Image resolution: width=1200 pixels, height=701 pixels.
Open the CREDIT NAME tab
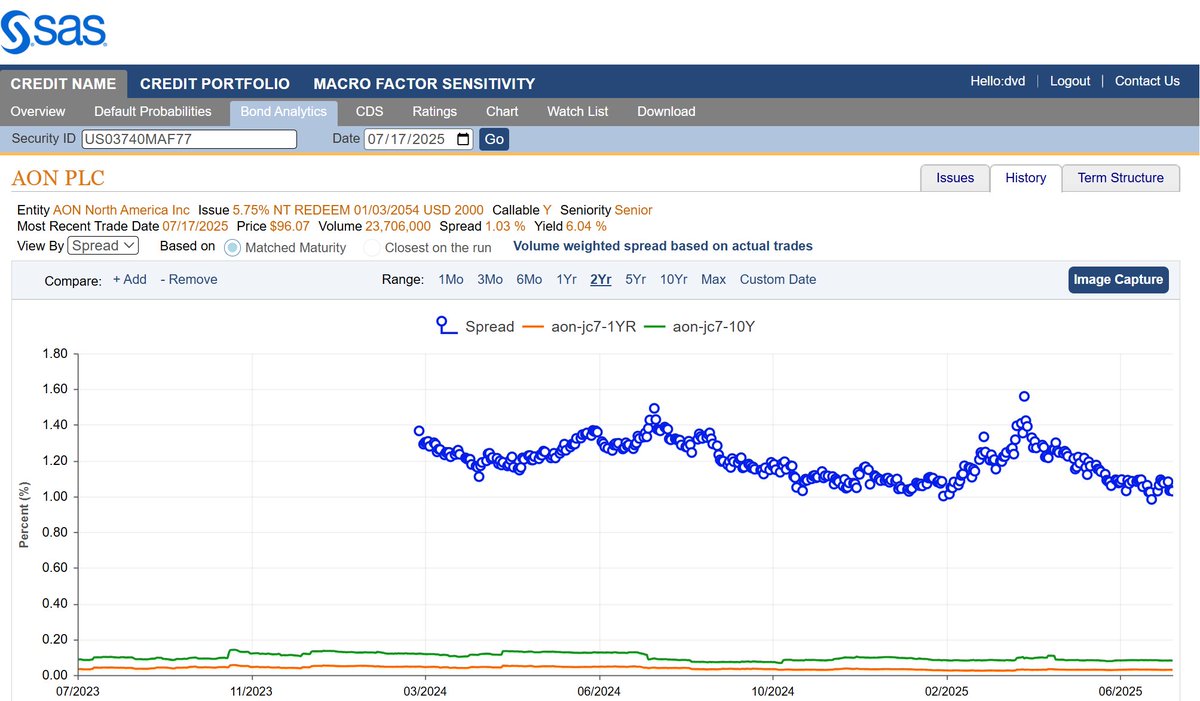pos(64,83)
